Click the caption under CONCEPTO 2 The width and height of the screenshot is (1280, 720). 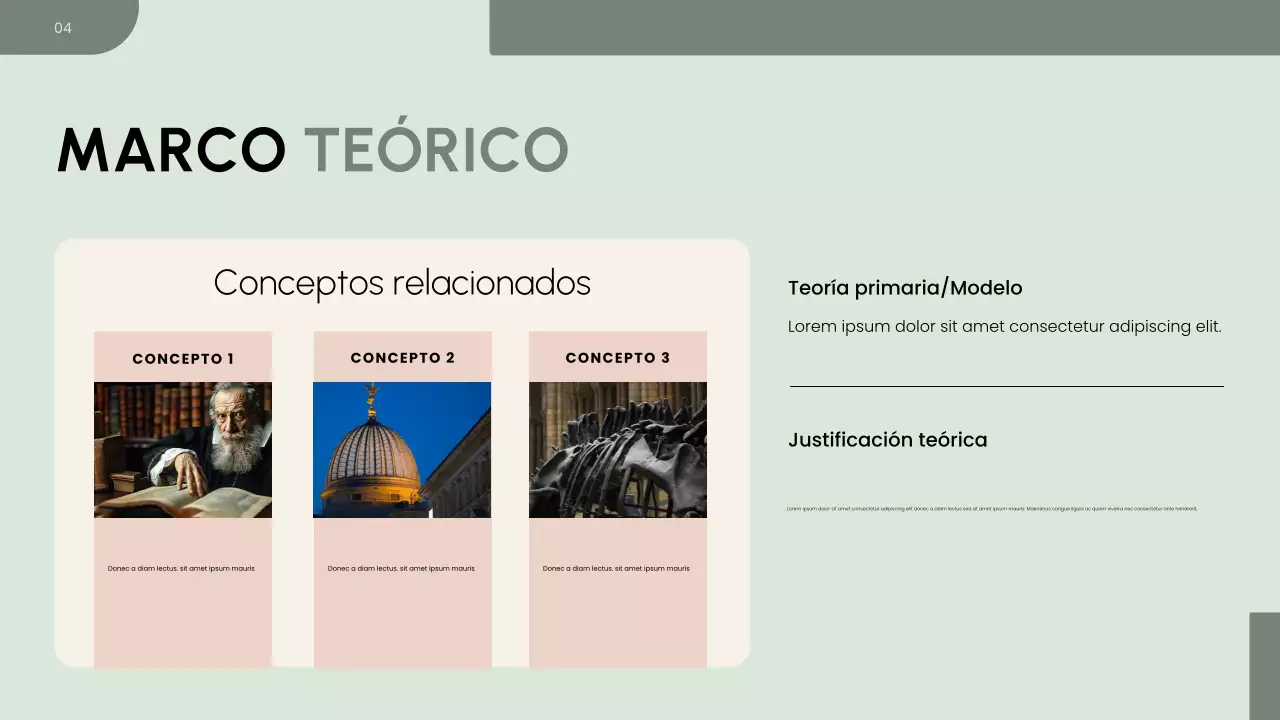point(402,568)
